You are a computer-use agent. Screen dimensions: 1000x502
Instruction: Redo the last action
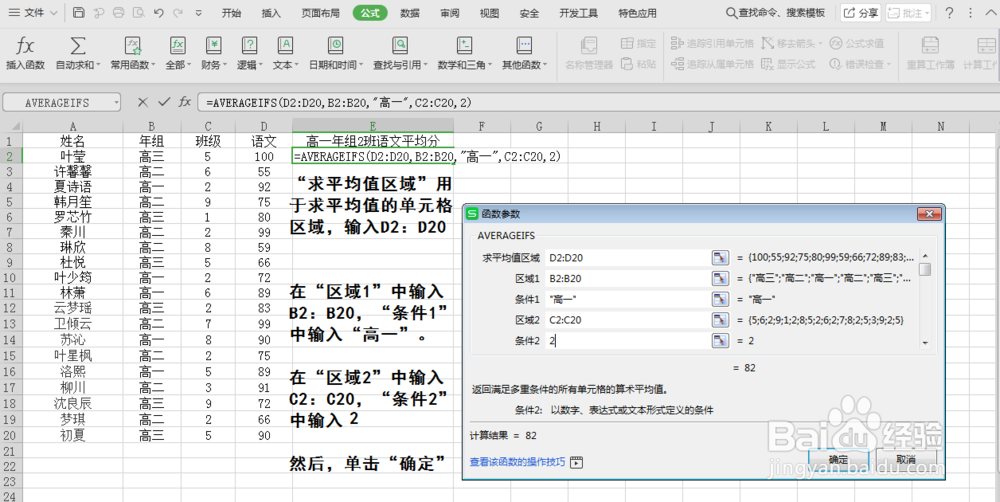click(x=178, y=13)
